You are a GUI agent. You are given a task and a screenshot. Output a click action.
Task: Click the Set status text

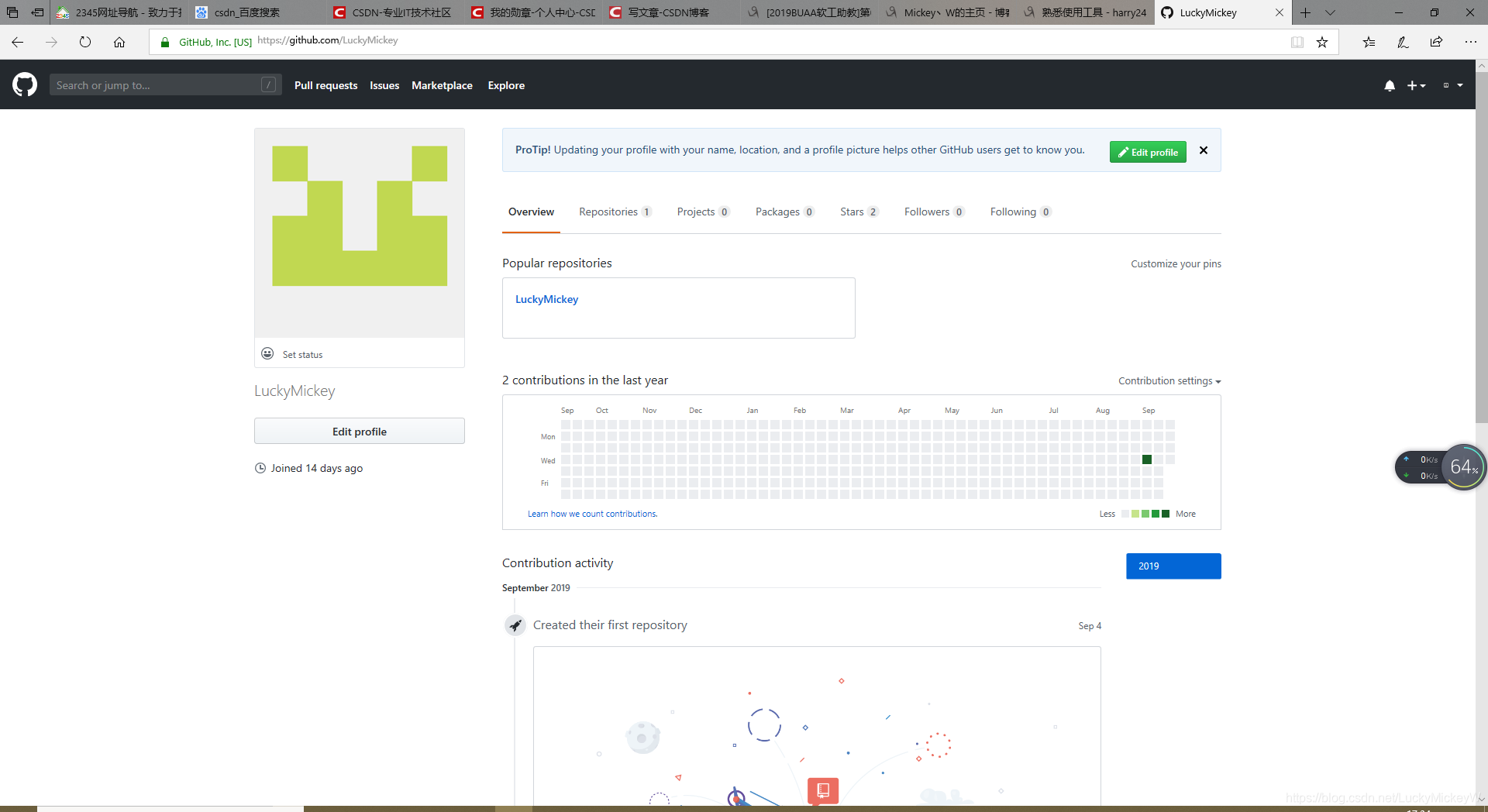pos(302,354)
